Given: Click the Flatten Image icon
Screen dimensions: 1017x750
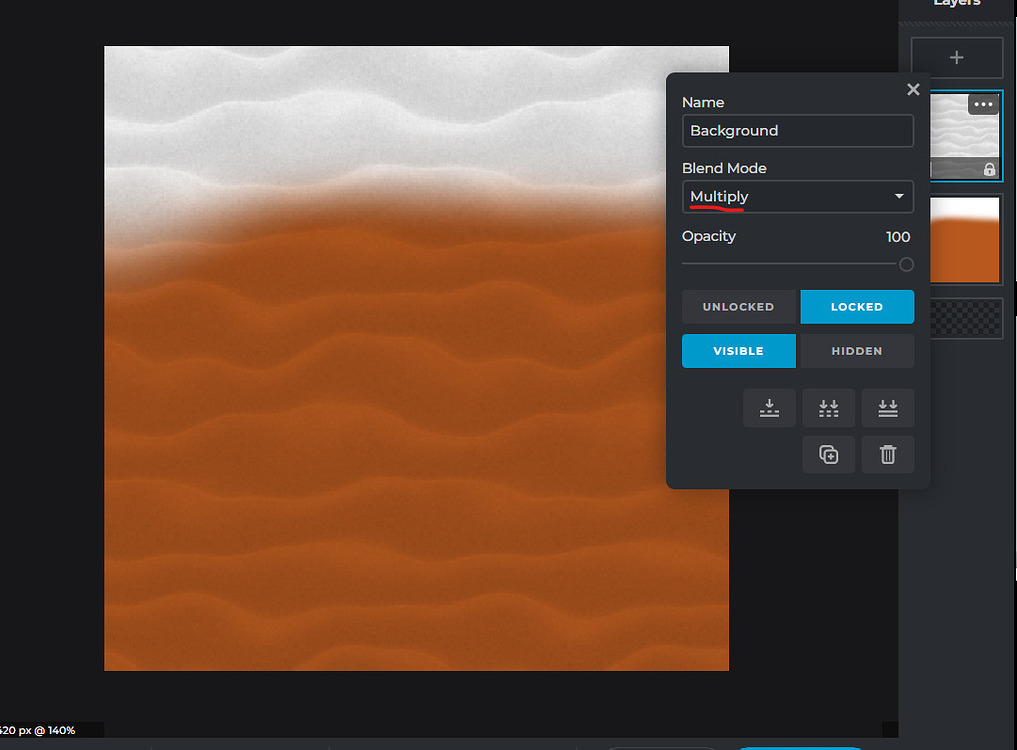Looking at the screenshot, I should (x=888, y=408).
